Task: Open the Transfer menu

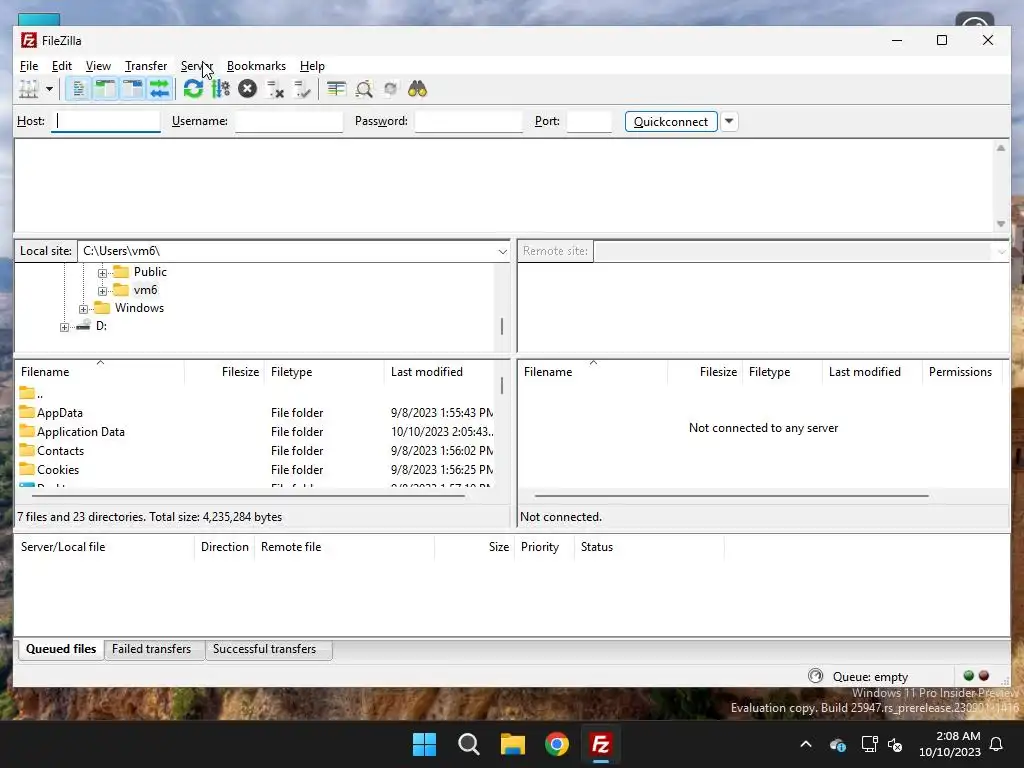Action: click(146, 66)
